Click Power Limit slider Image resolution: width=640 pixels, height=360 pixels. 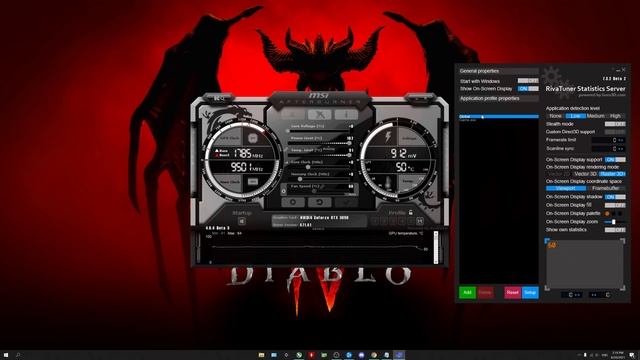pyautogui.click(x=319, y=143)
